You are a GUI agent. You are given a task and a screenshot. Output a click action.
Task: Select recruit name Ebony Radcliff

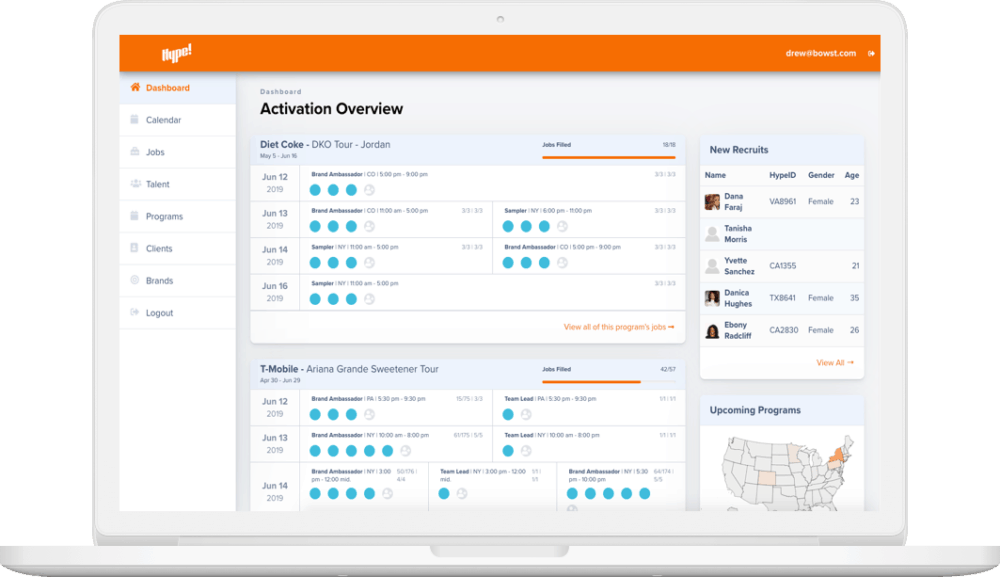(x=738, y=330)
